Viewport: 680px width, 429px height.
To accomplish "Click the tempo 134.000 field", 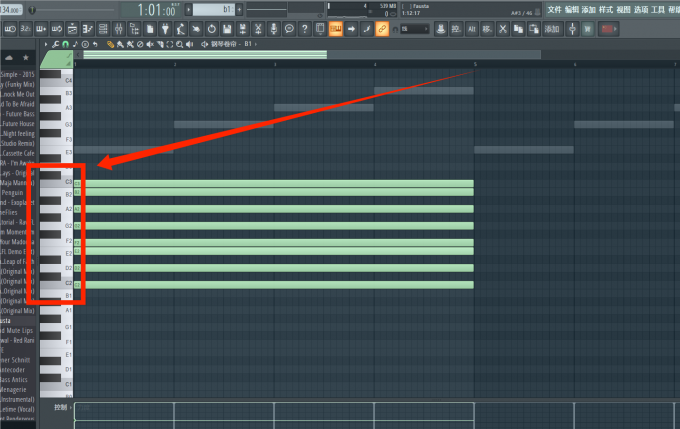I will coord(10,10).
